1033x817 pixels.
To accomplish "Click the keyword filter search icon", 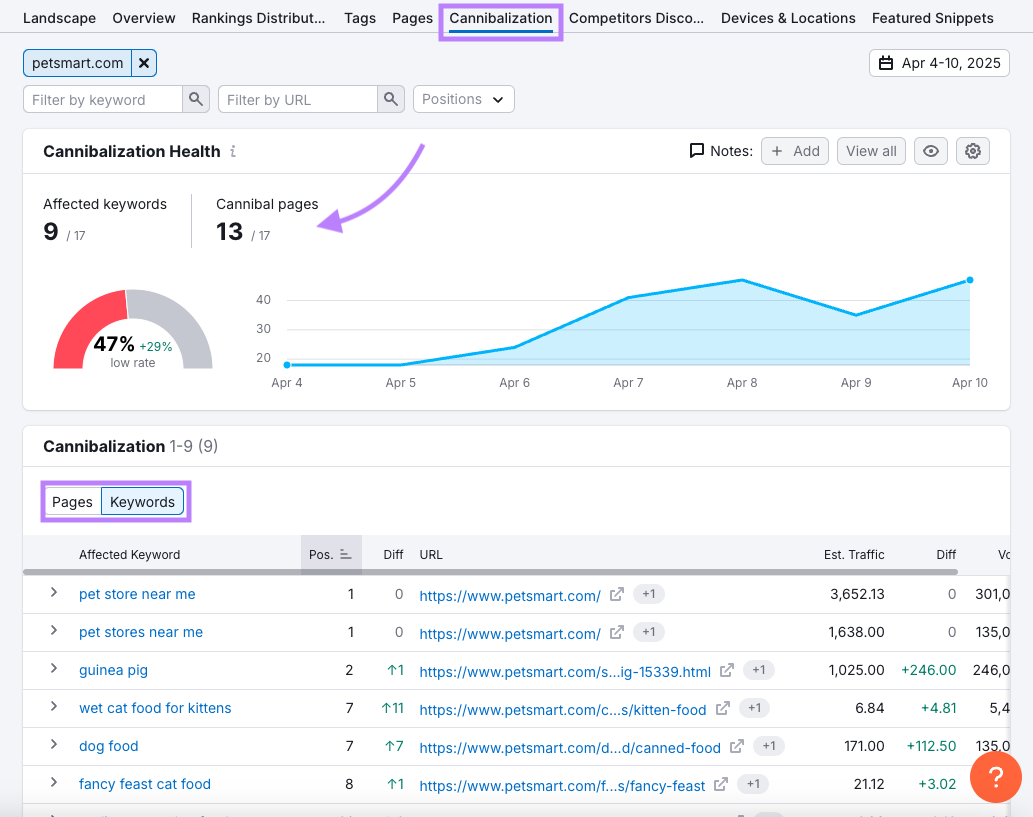I will pos(196,99).
